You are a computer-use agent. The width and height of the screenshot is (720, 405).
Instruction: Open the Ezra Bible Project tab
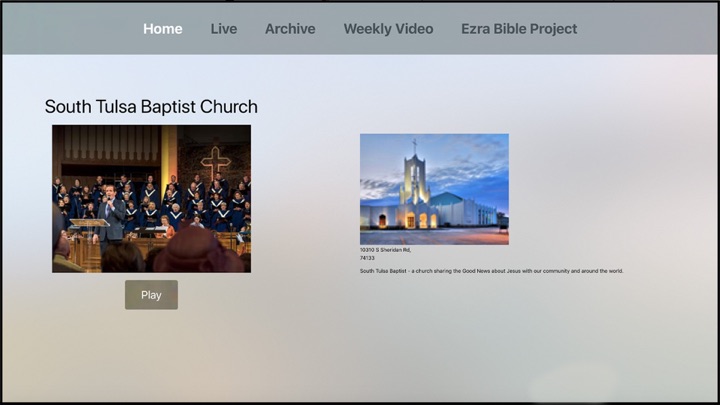519,29
